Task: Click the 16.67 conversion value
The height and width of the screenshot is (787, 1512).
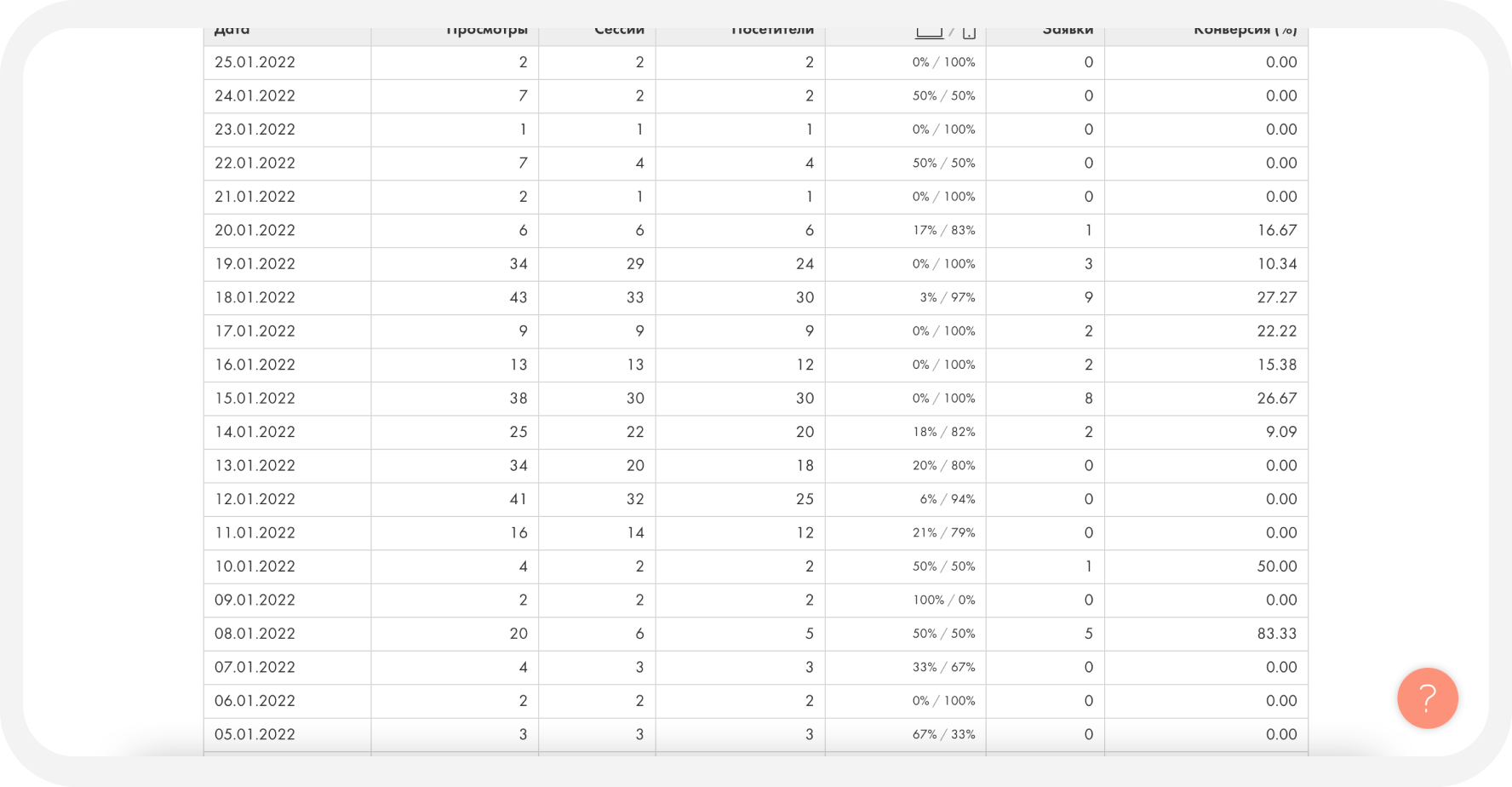Action: [1277, 230]
